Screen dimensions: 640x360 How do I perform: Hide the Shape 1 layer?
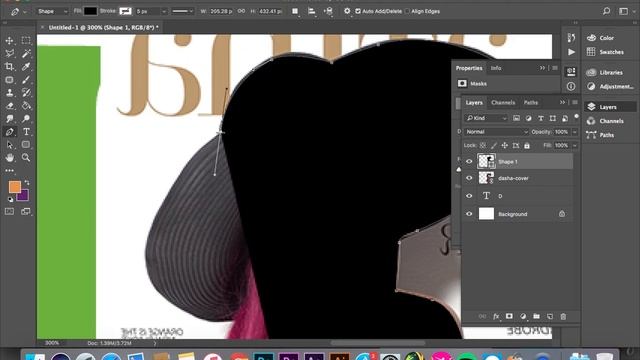[469, 162]
